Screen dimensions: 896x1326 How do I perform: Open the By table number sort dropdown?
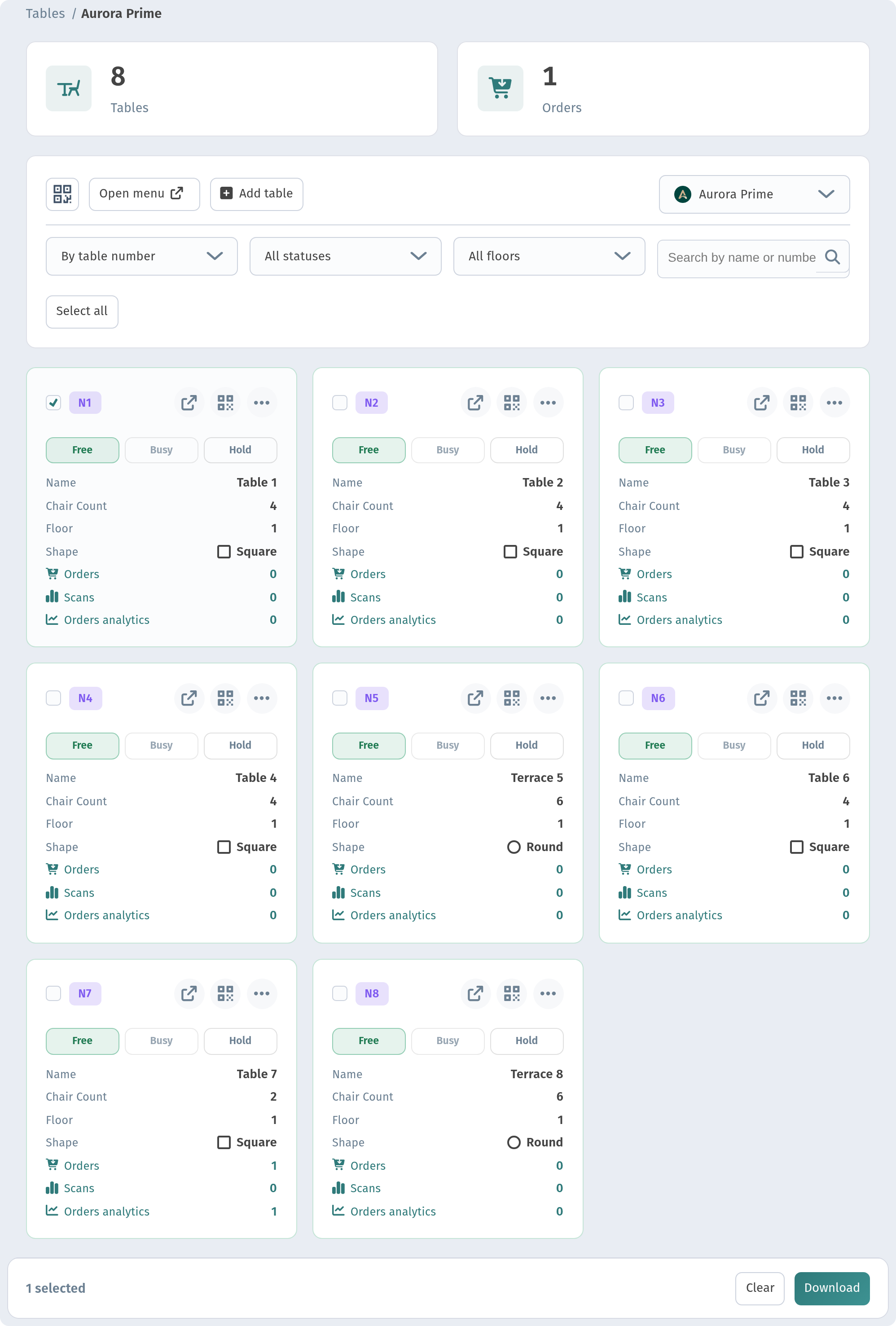[141, 257]
